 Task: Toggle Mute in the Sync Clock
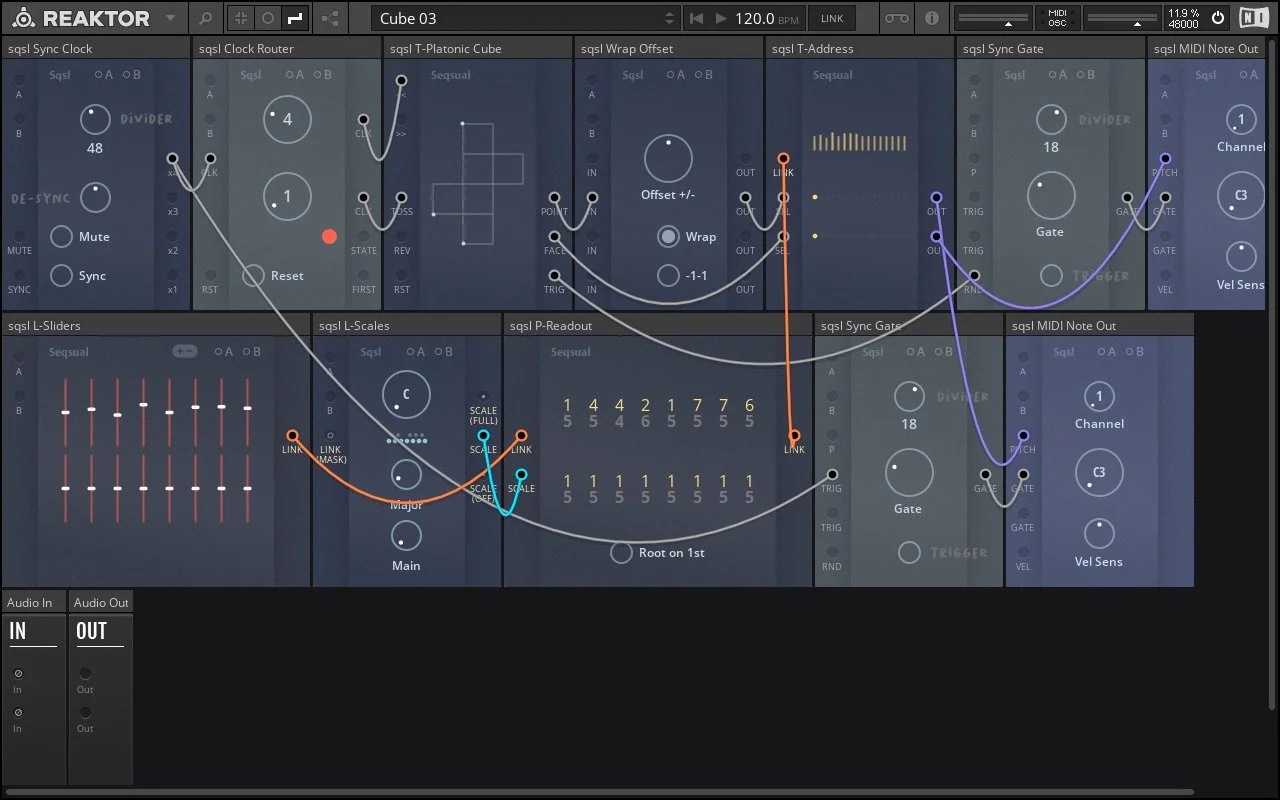tap(61, 237)
